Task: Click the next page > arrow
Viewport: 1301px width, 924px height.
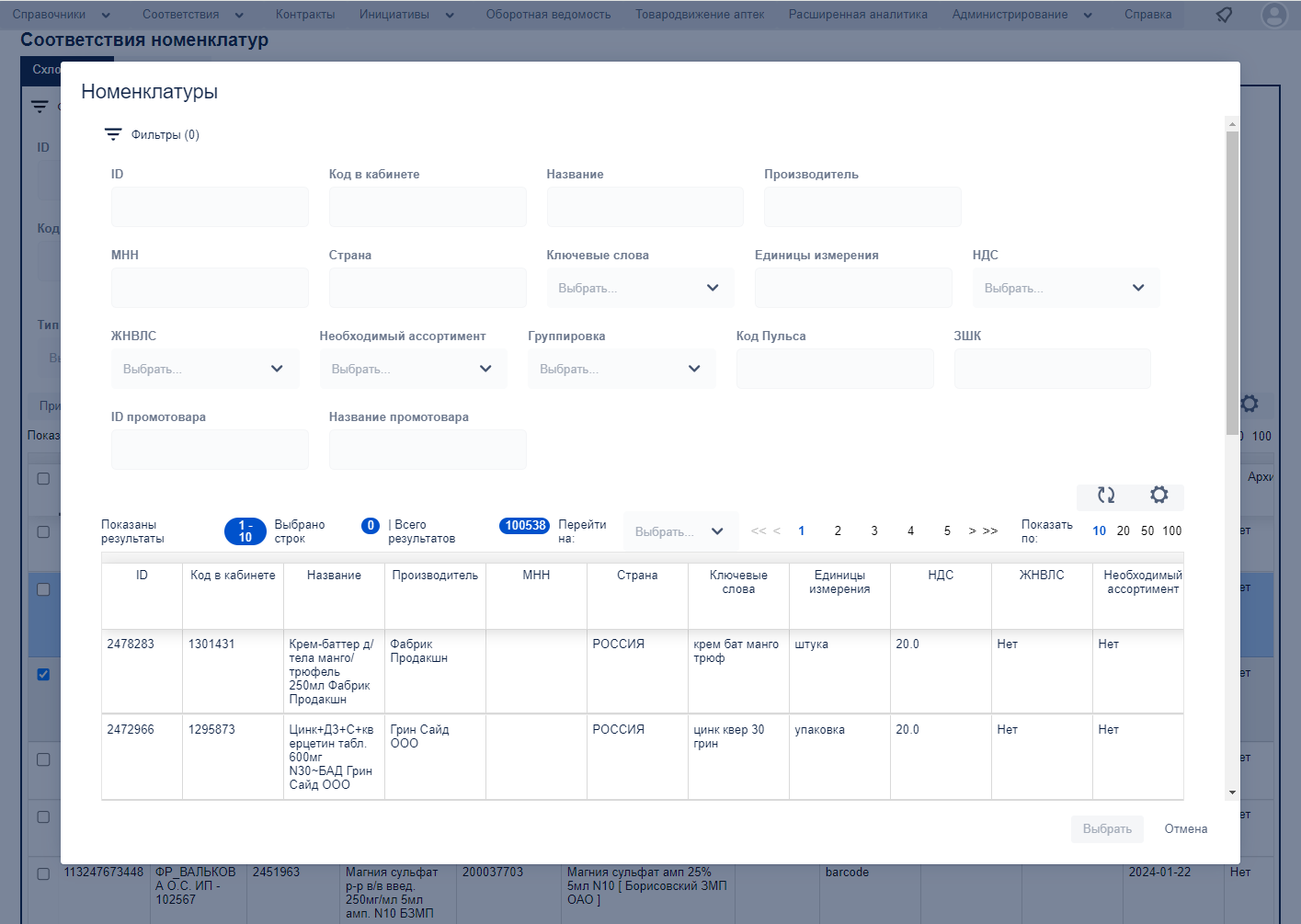Action: point(973,530)
